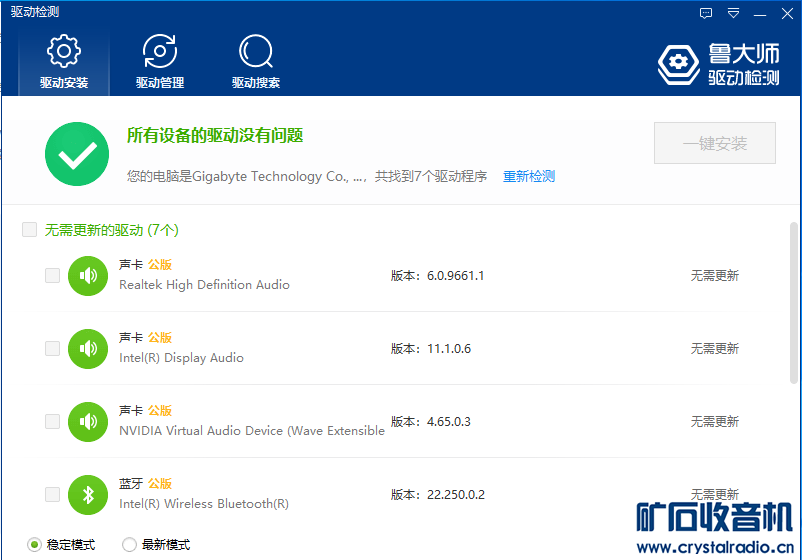Open the 驱动安装 gear tab
The width and height of the screenshot is (802, 560).
coord(64,62)
